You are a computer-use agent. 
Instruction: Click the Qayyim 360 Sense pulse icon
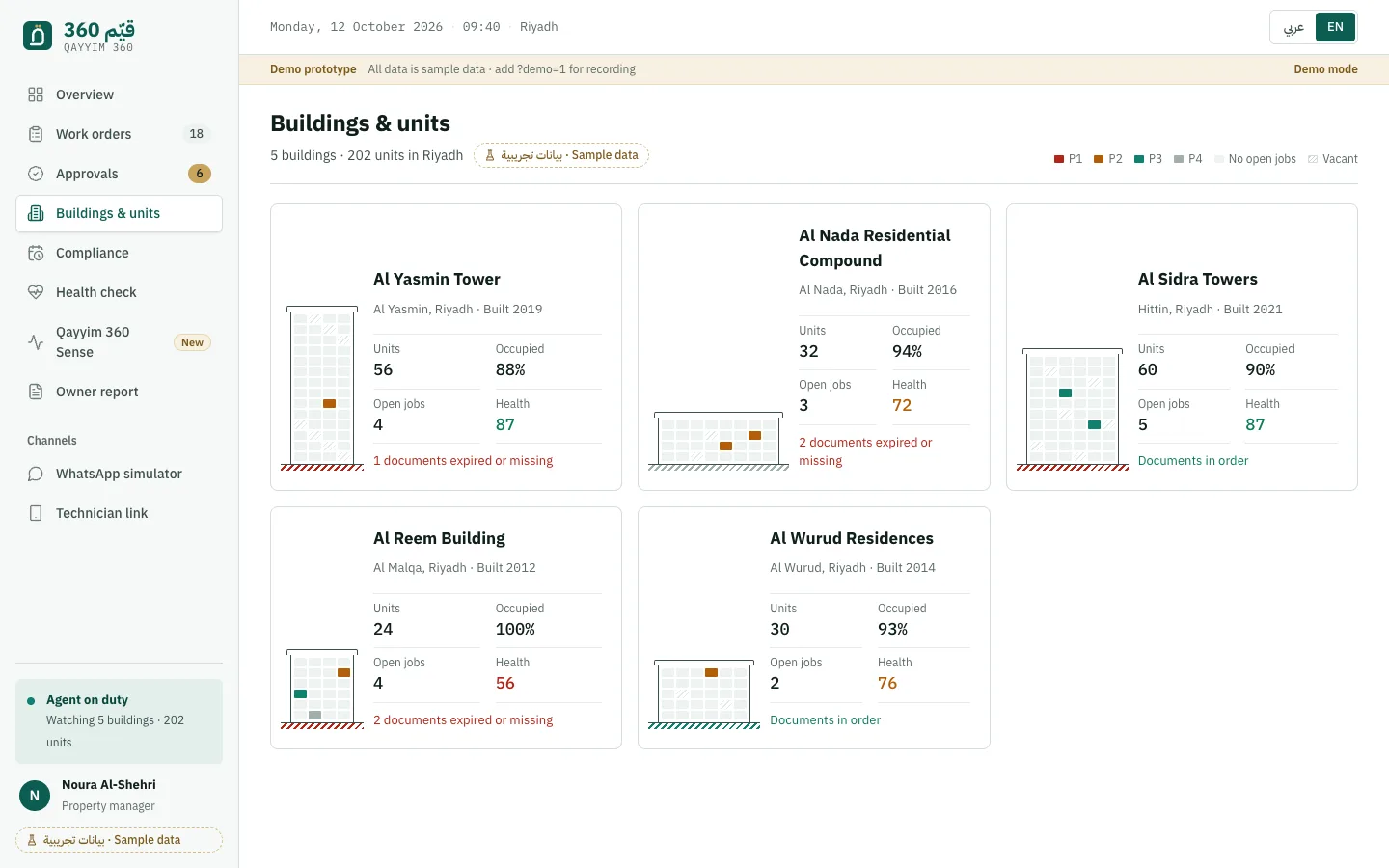click(36, 342)
